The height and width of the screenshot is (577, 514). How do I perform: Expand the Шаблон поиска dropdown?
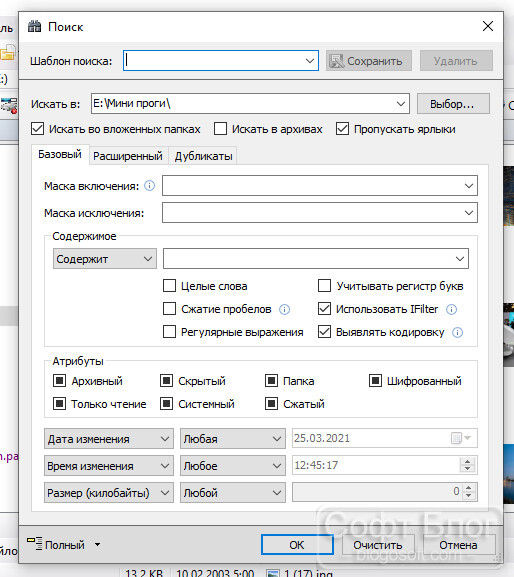click(x=310, y=61)
